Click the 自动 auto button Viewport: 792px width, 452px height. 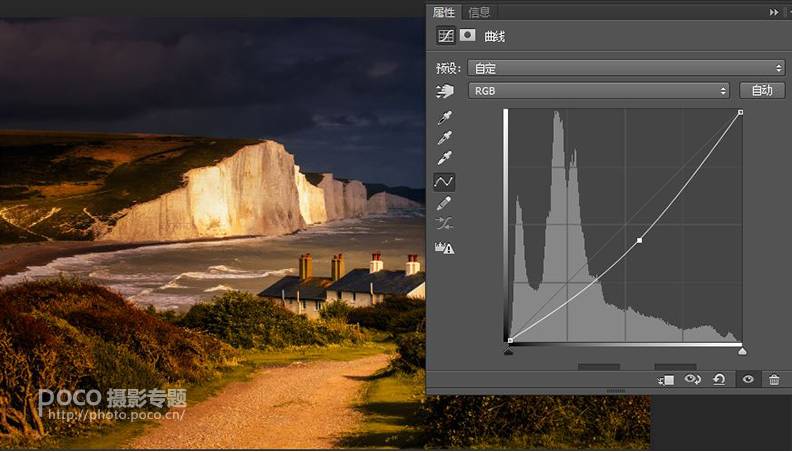[x=762, y=90]
